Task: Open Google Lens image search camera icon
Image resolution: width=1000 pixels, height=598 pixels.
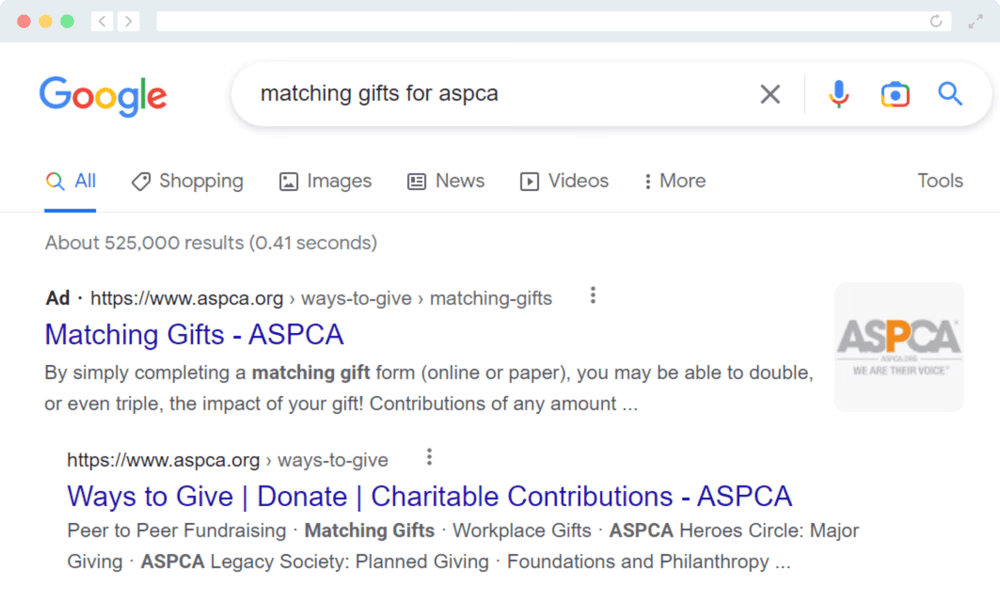Action: [x=895, y=93]
